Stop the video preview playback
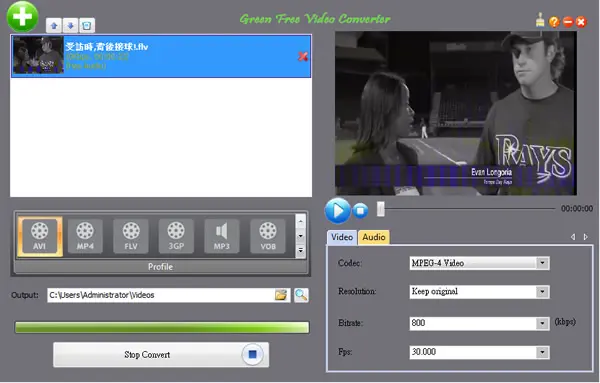The height and width of the screenshot is (383, 600). coord(360,211)
